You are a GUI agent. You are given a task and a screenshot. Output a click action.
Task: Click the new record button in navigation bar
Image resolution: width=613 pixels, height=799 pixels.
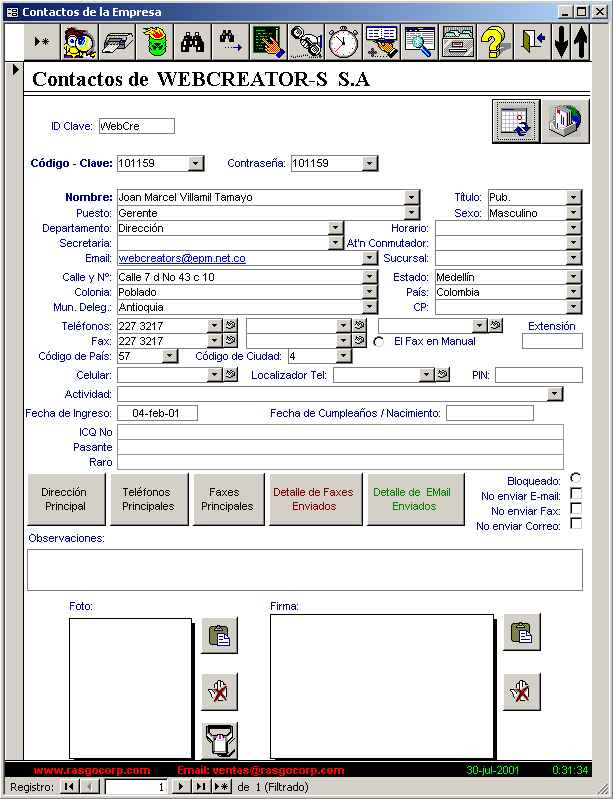[x=222, y=787]
